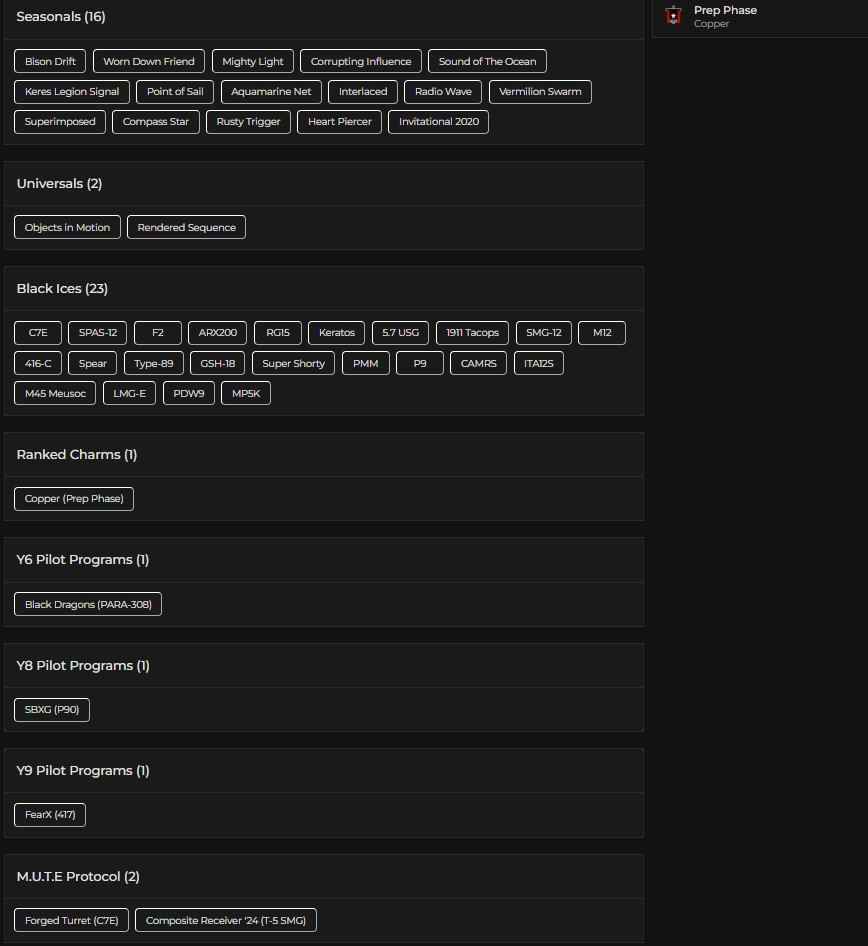Select the Worn Down Friend charm

pos(148,61)
